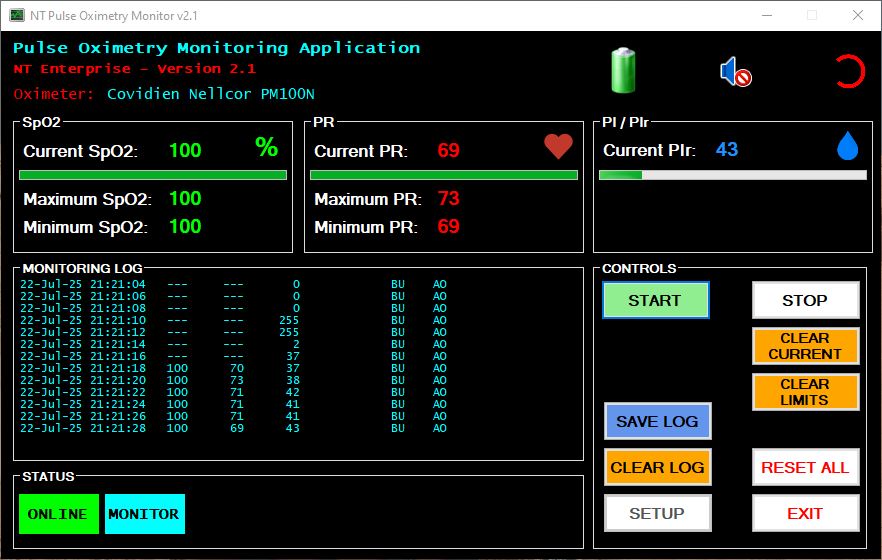The image size is (882, 560).
Task: Click the green battery status icon
Action: (x=623, y=70)
